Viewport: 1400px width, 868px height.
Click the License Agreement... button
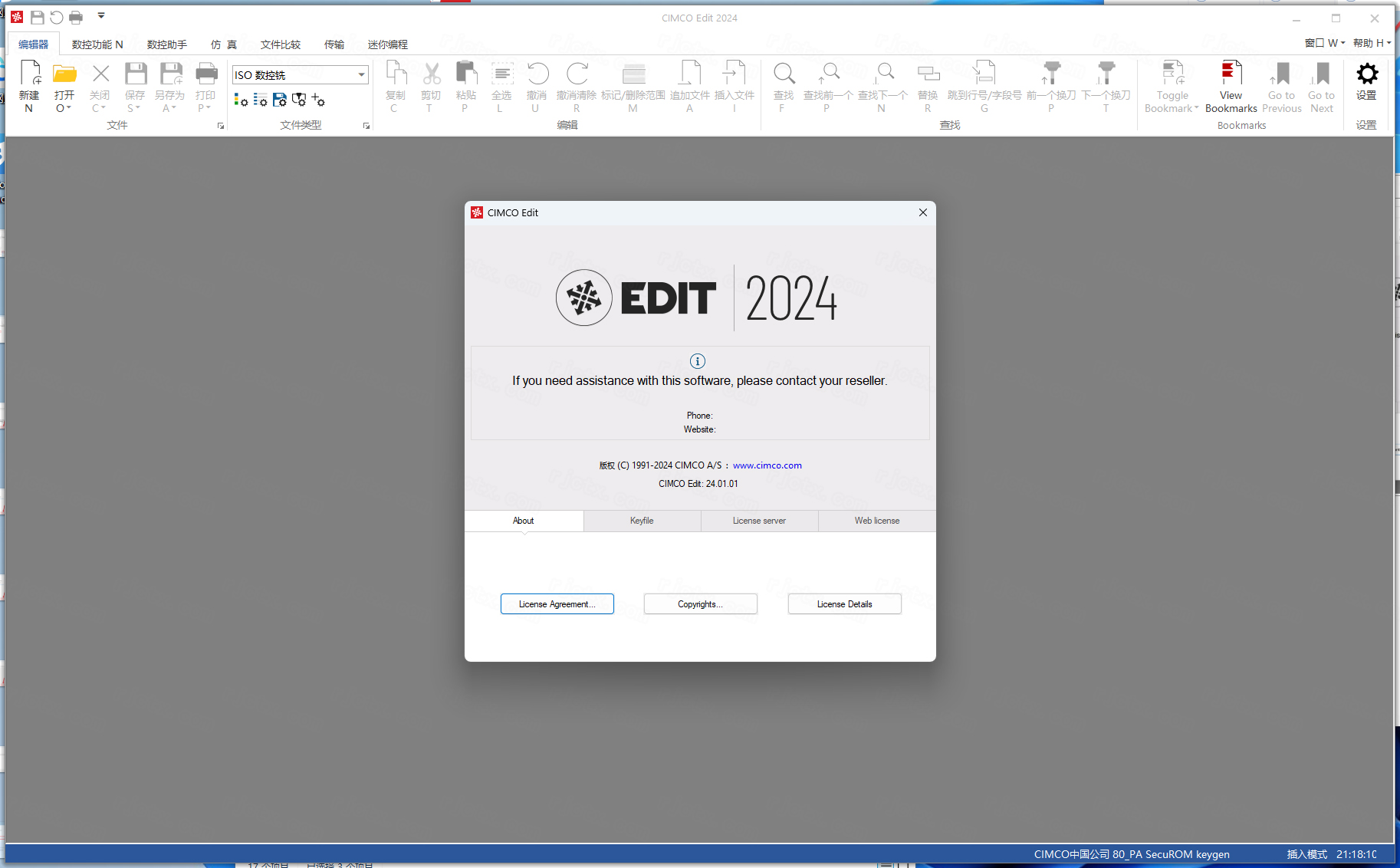tap(557, 604)
